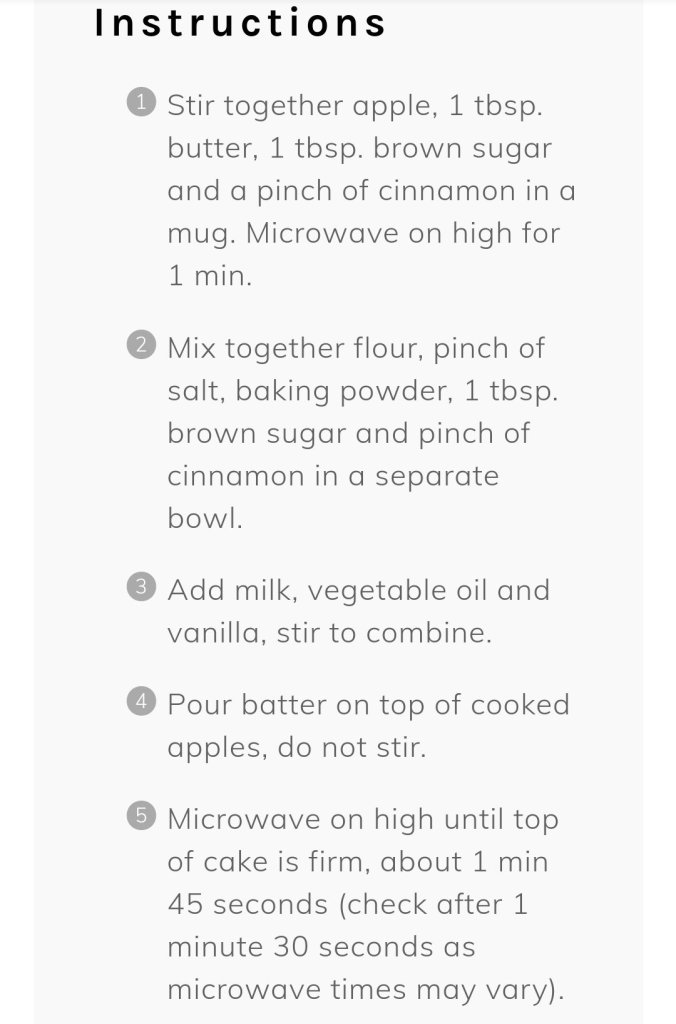Screen dimensions: 676x1024
Task: Click the "Instructions" heading
Action: point(240,23)
